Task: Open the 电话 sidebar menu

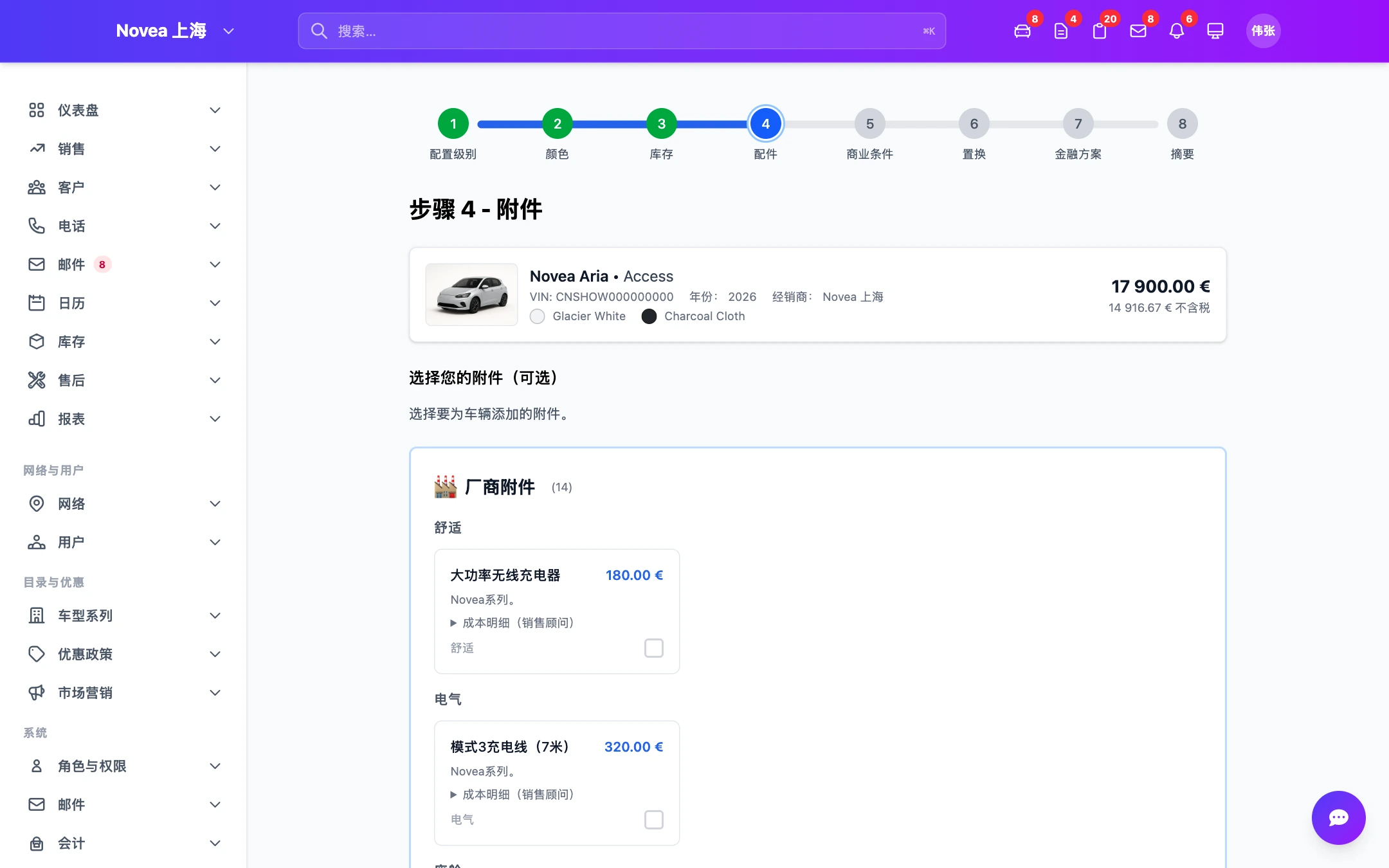Action: tap(123, 226)
